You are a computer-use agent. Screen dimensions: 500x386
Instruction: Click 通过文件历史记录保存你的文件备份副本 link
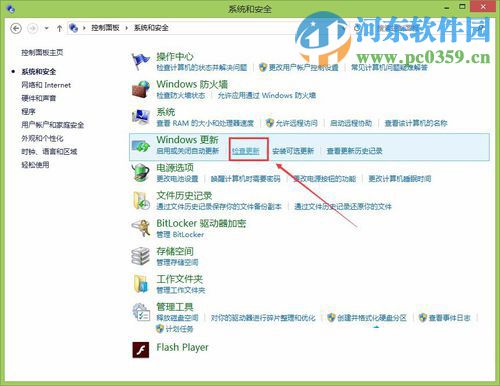[219, 207]
